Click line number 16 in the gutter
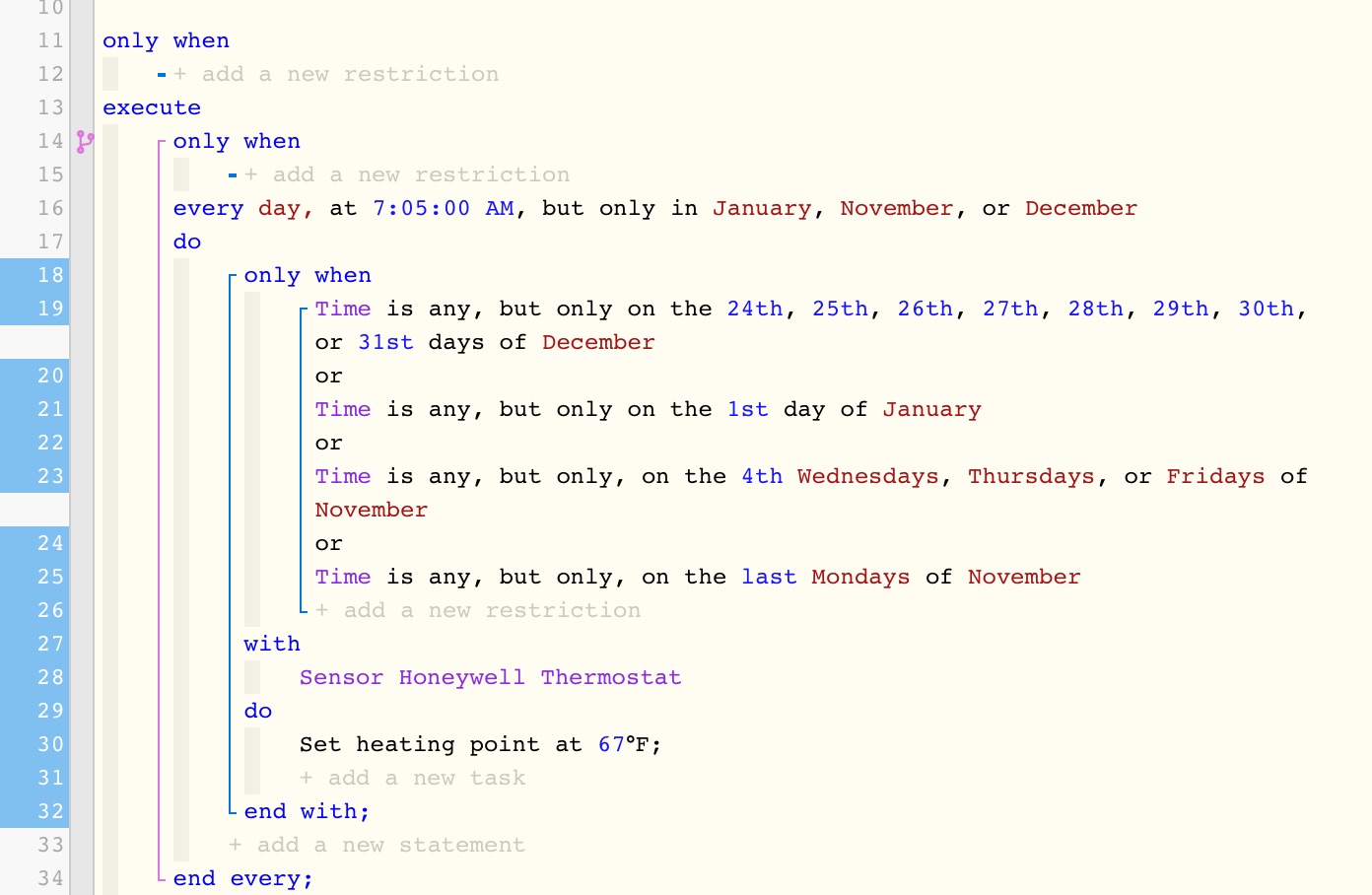Image resolution: width=1372 pixels, height=895 pixels. point(50,208)
